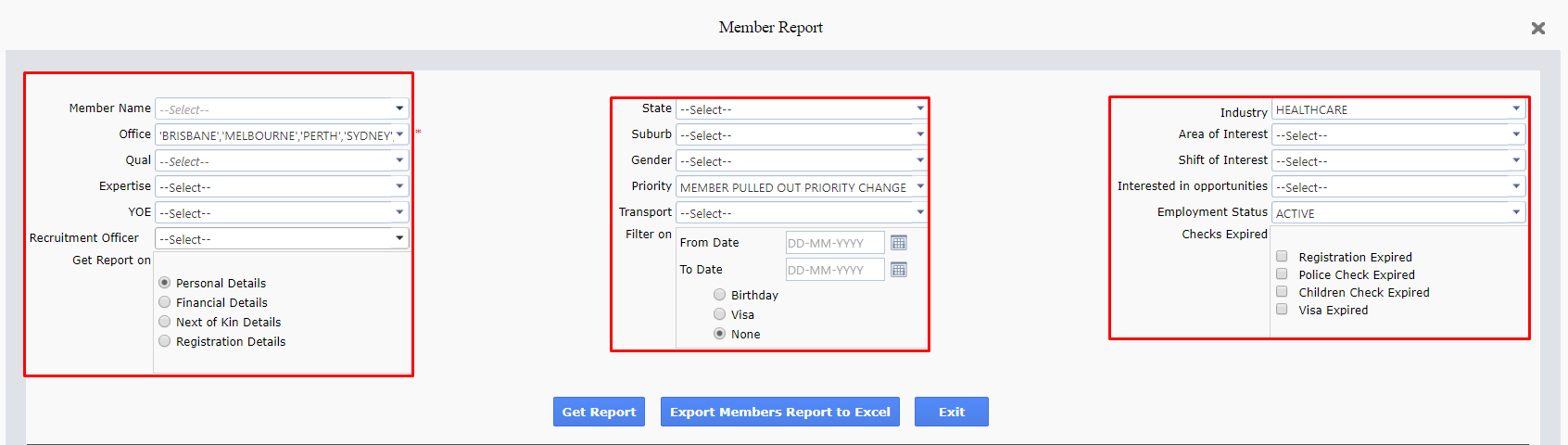Screen dimensions: 1568x445
Task: Enable the Visa Expired checkbox
Action: [1282, 310]
